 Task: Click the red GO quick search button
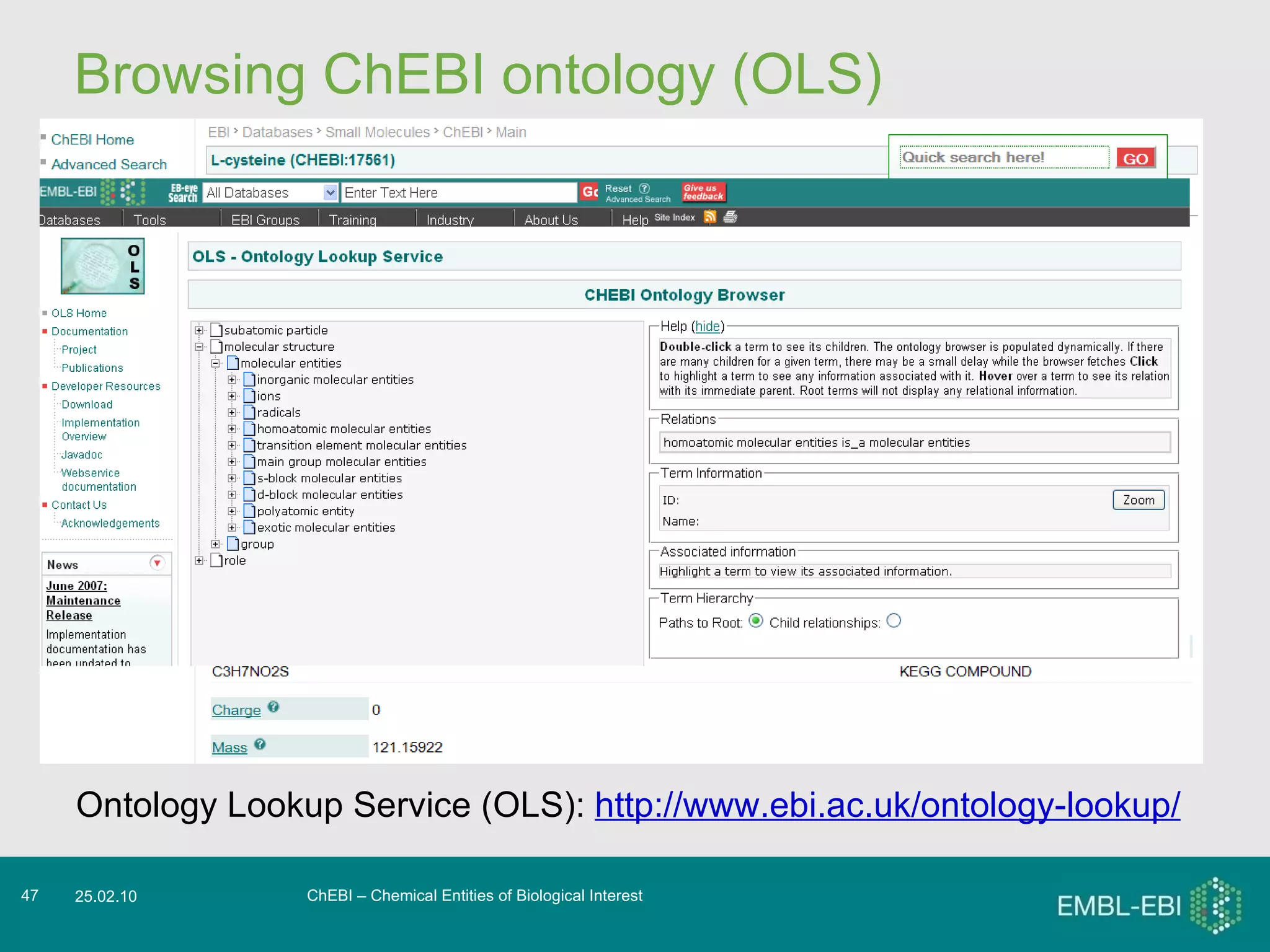(x=1135, y=158)
